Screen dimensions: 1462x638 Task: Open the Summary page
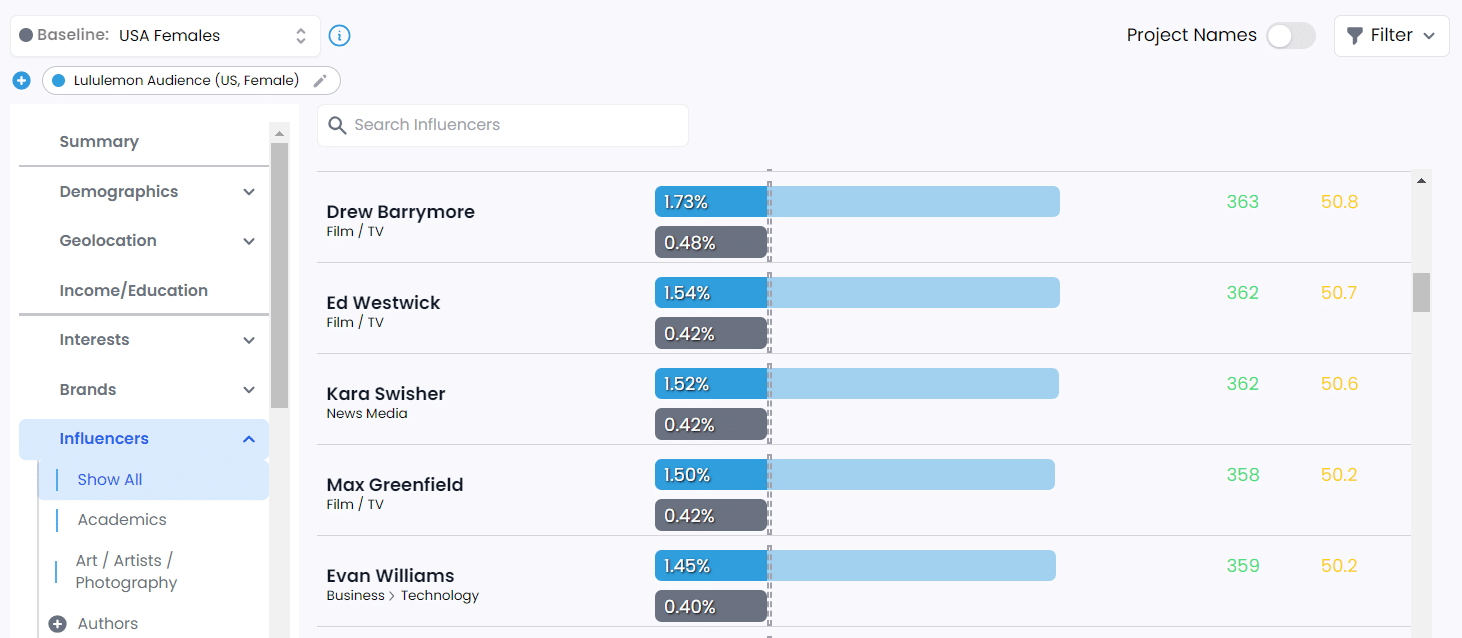pyautogui.click(x=99, y=142)
